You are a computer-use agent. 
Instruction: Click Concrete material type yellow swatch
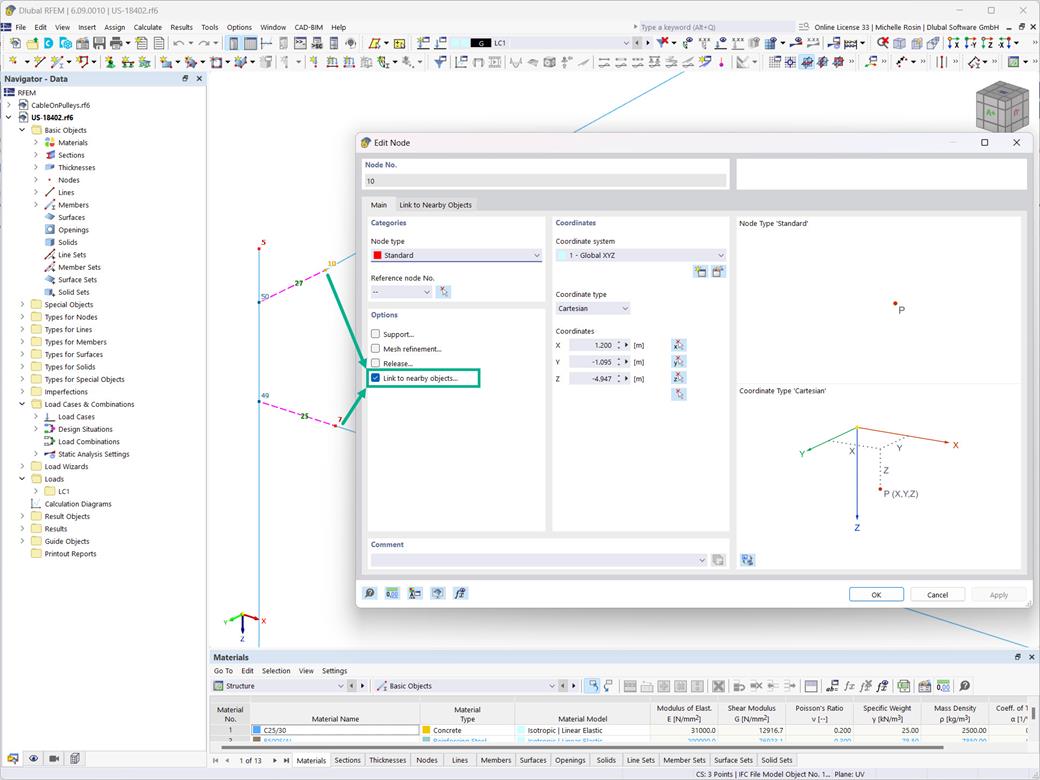tap(426, 730)
